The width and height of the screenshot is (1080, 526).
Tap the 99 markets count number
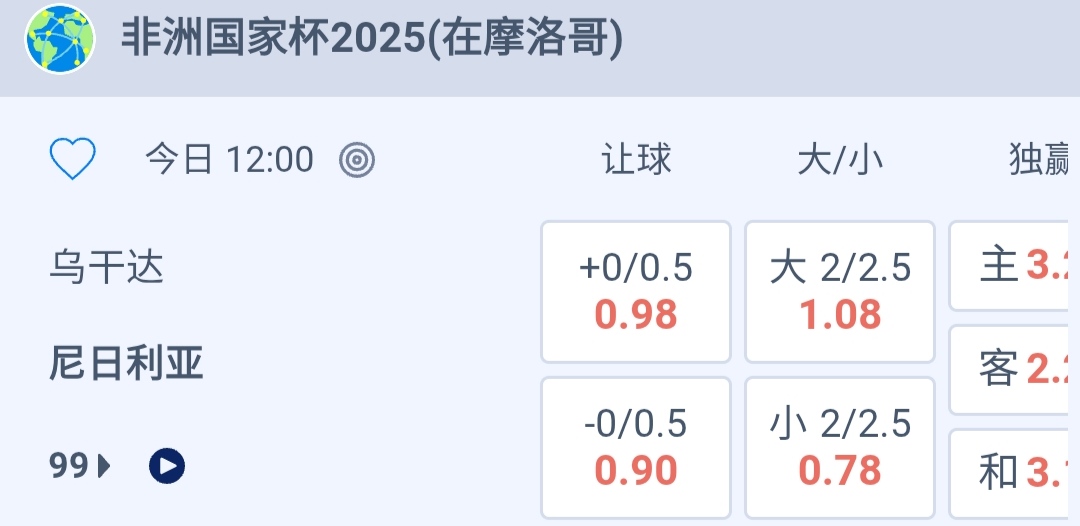point(69,465)
